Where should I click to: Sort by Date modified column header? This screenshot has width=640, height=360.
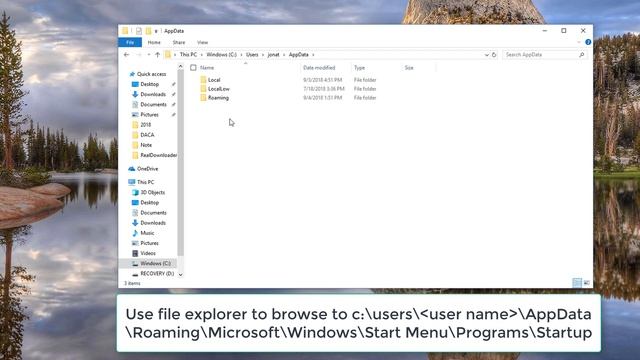click(319, 68)
